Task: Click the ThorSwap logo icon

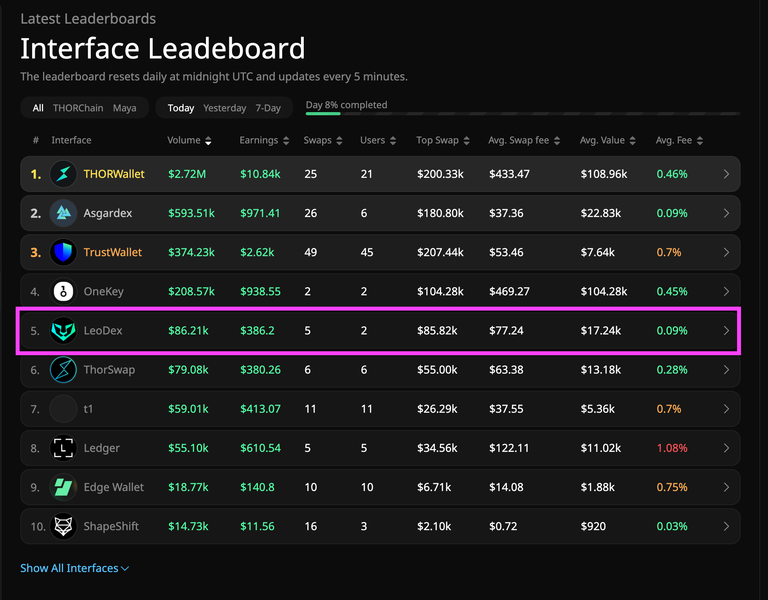Action: tap(63, 370)
